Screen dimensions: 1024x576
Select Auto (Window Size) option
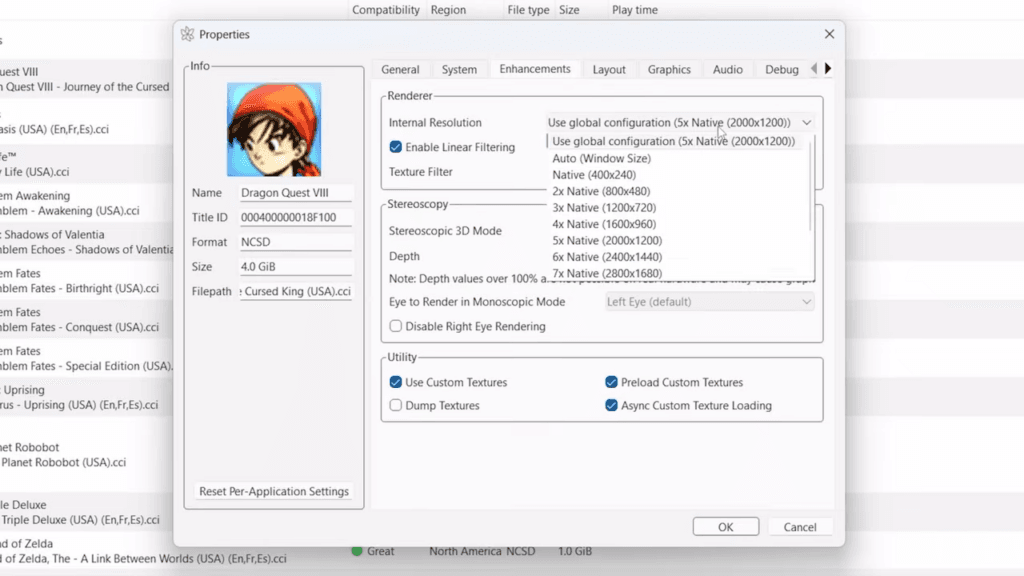(x=601, y=158)
